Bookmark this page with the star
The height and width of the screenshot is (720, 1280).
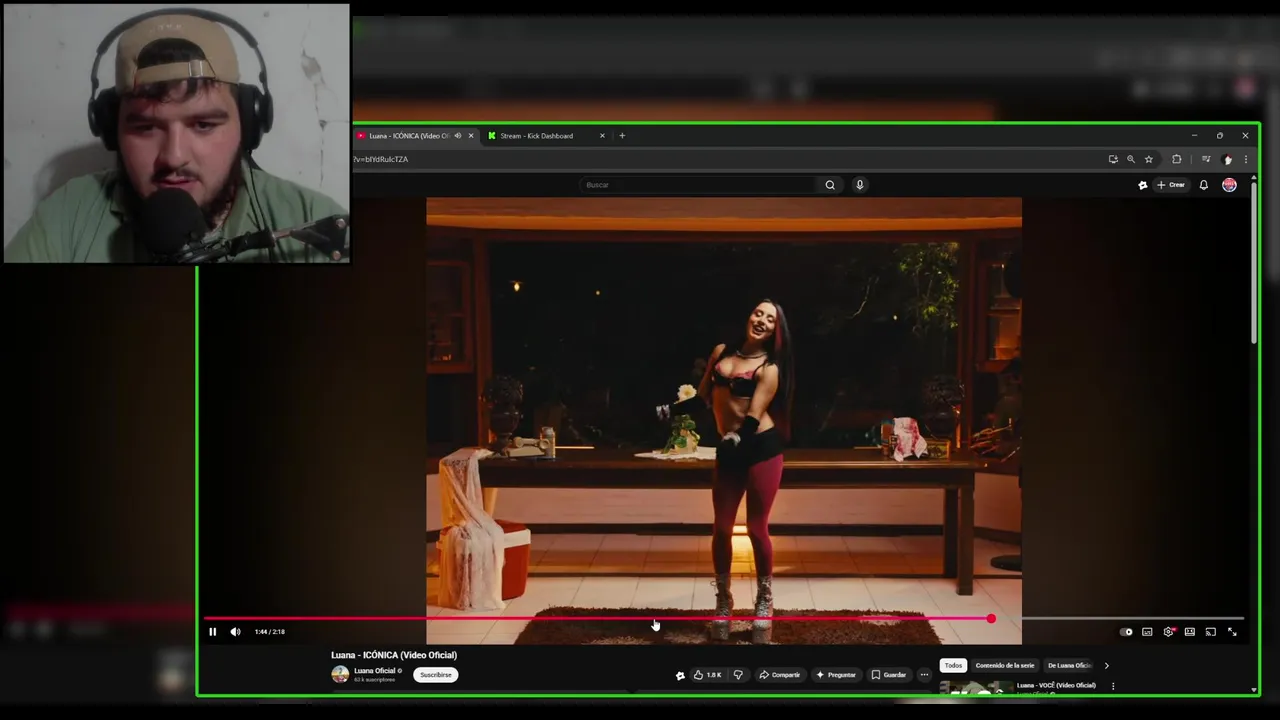pos(1149,159)
